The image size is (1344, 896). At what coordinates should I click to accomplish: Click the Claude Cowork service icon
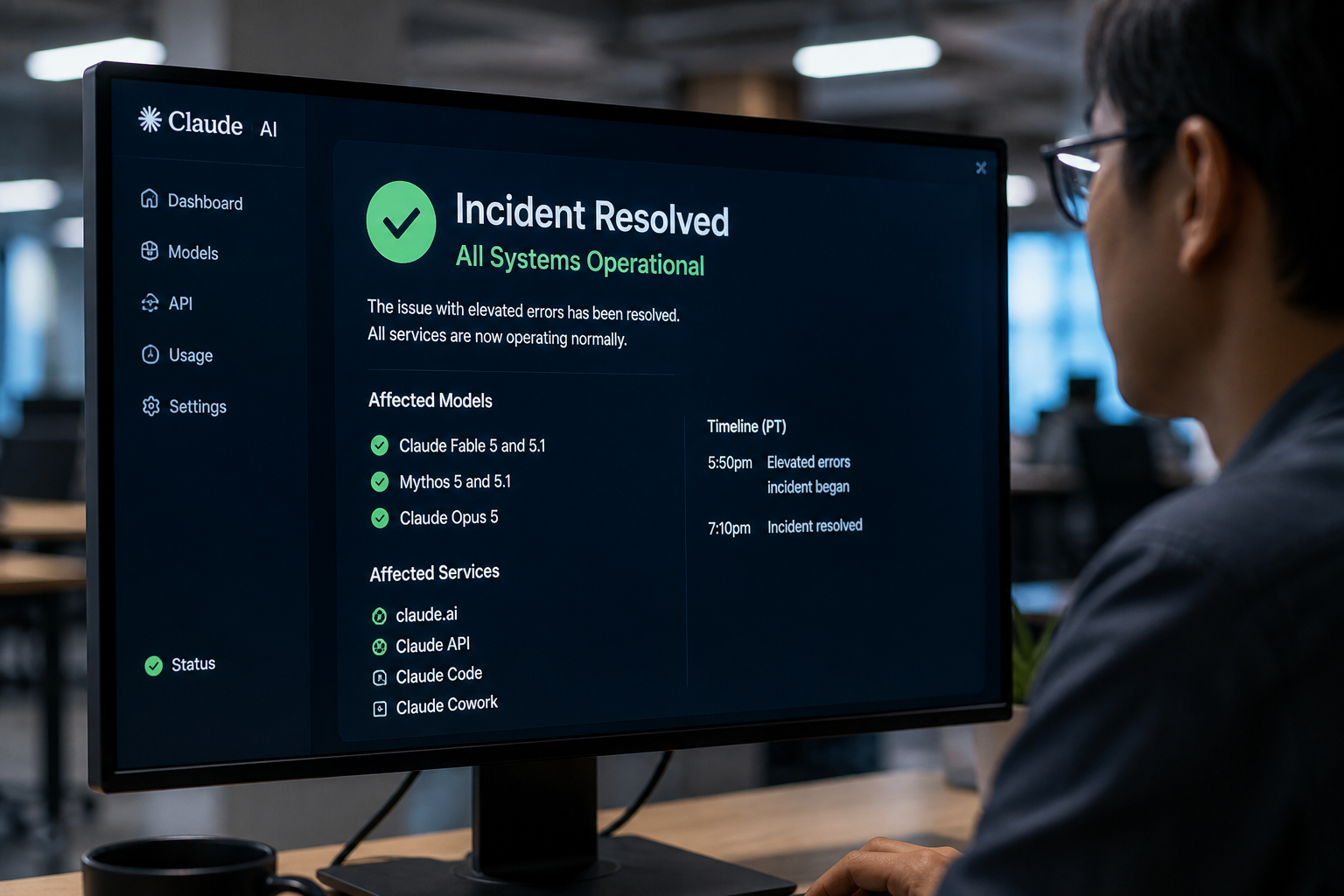coord(380,709)
